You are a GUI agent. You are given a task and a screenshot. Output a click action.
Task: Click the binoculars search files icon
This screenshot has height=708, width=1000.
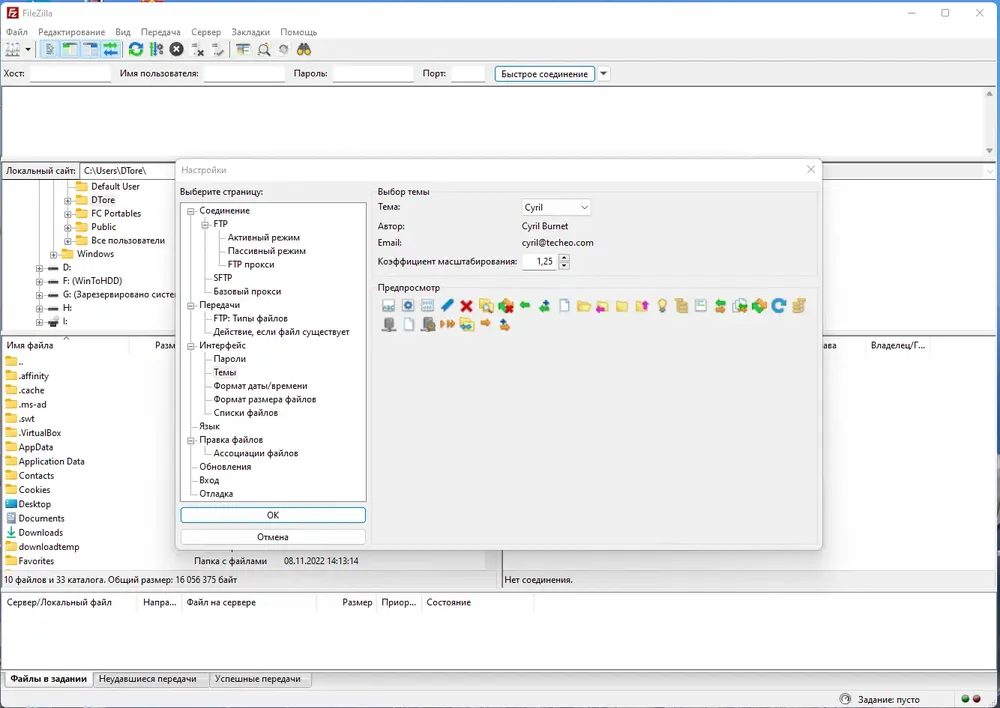[304, 50]
